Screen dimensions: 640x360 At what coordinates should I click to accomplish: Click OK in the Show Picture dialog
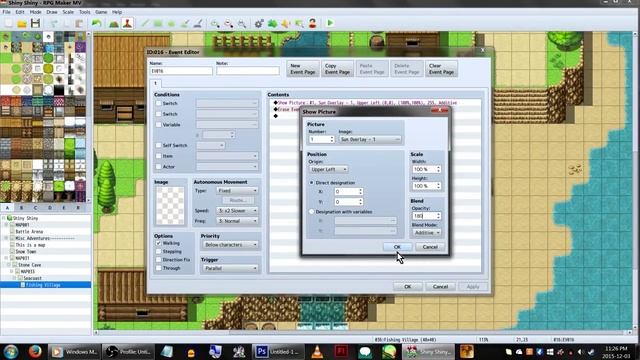click(x=397, y=247)
